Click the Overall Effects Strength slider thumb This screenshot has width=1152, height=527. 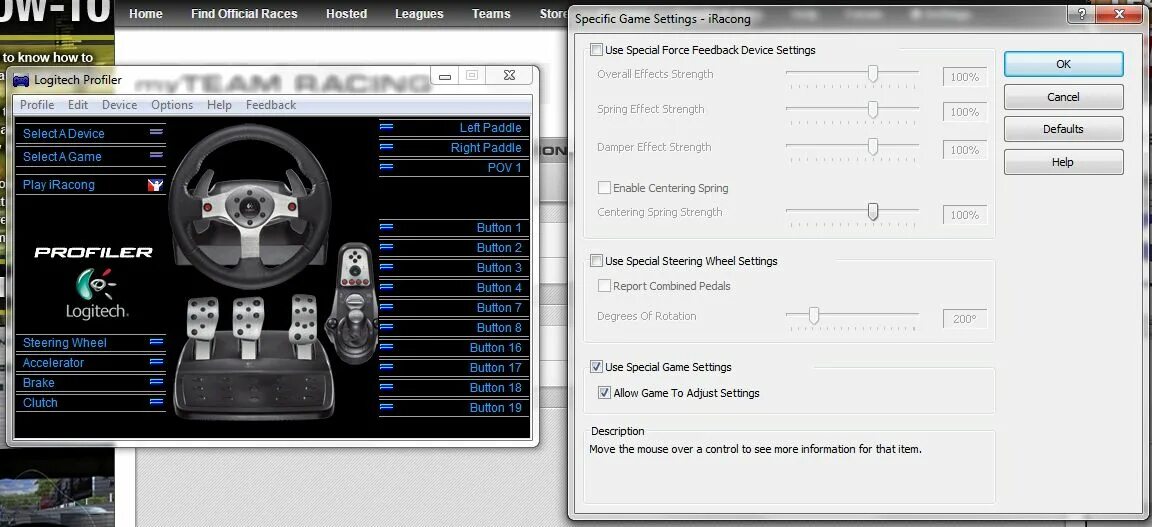click(x=873, y=73)
